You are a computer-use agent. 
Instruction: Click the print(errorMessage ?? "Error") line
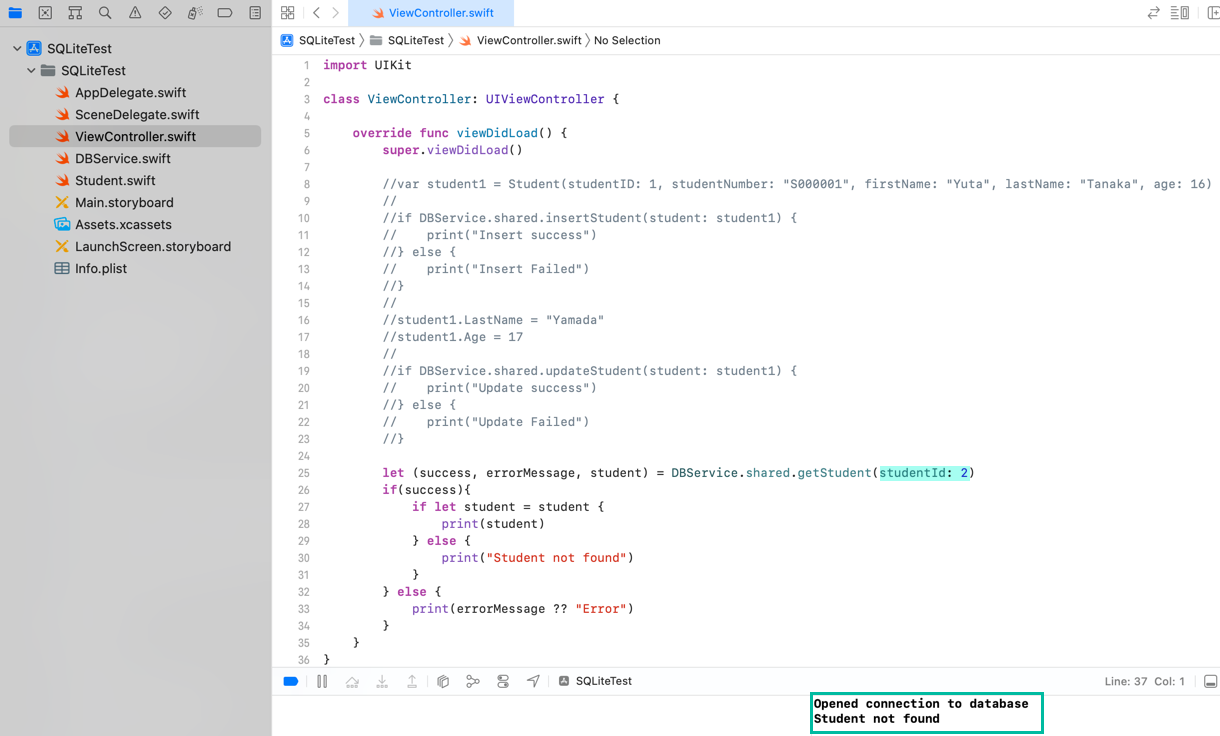(x=523, y=609)
